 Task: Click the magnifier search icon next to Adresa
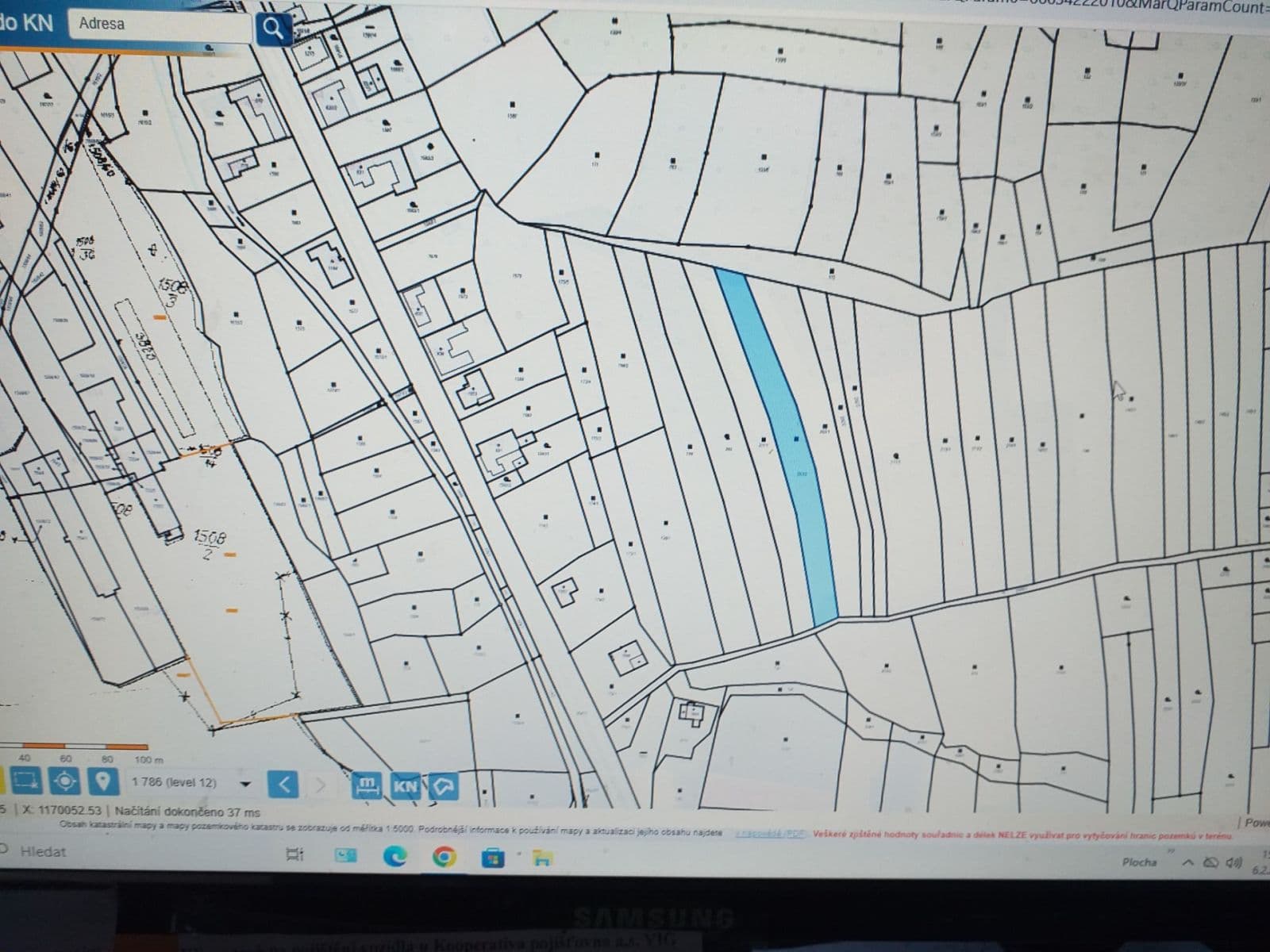coord(274,27)
